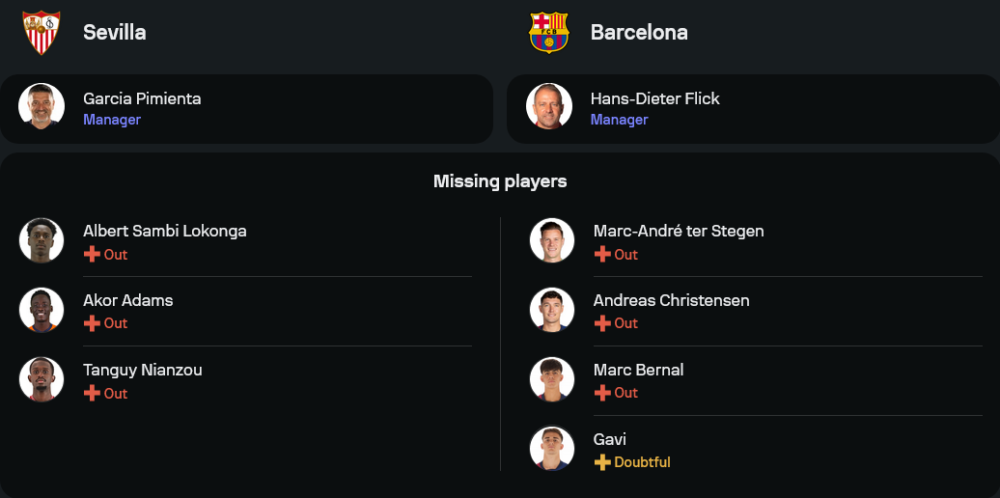This screenshot has width=1000, height=498.
Task: Open the Sevilla team name link
Action: (x=114, y=32)
